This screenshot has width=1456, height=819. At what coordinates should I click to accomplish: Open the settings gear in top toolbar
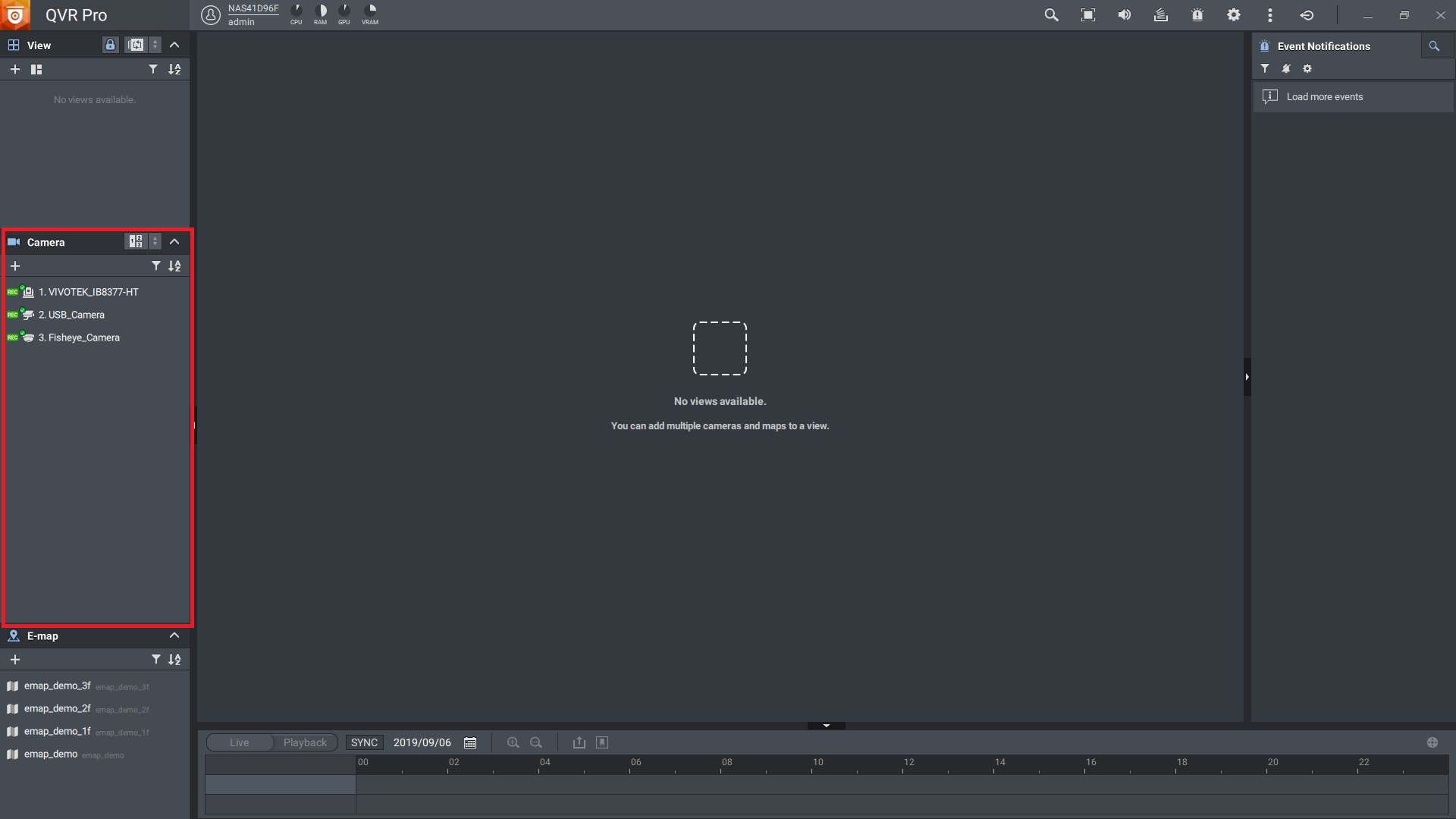click(x=1234, y=15)
